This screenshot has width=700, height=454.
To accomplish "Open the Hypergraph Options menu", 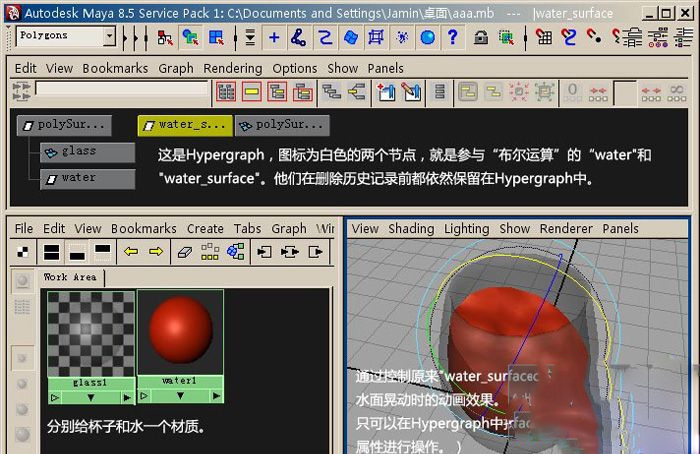I will click(x=295, y=68).
